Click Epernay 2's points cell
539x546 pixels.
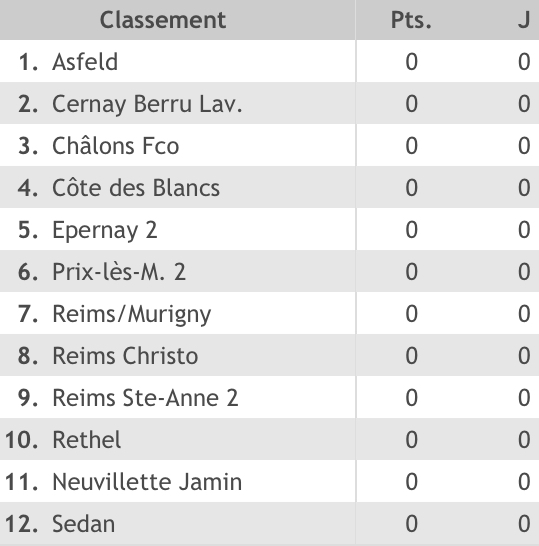[411, 230]
